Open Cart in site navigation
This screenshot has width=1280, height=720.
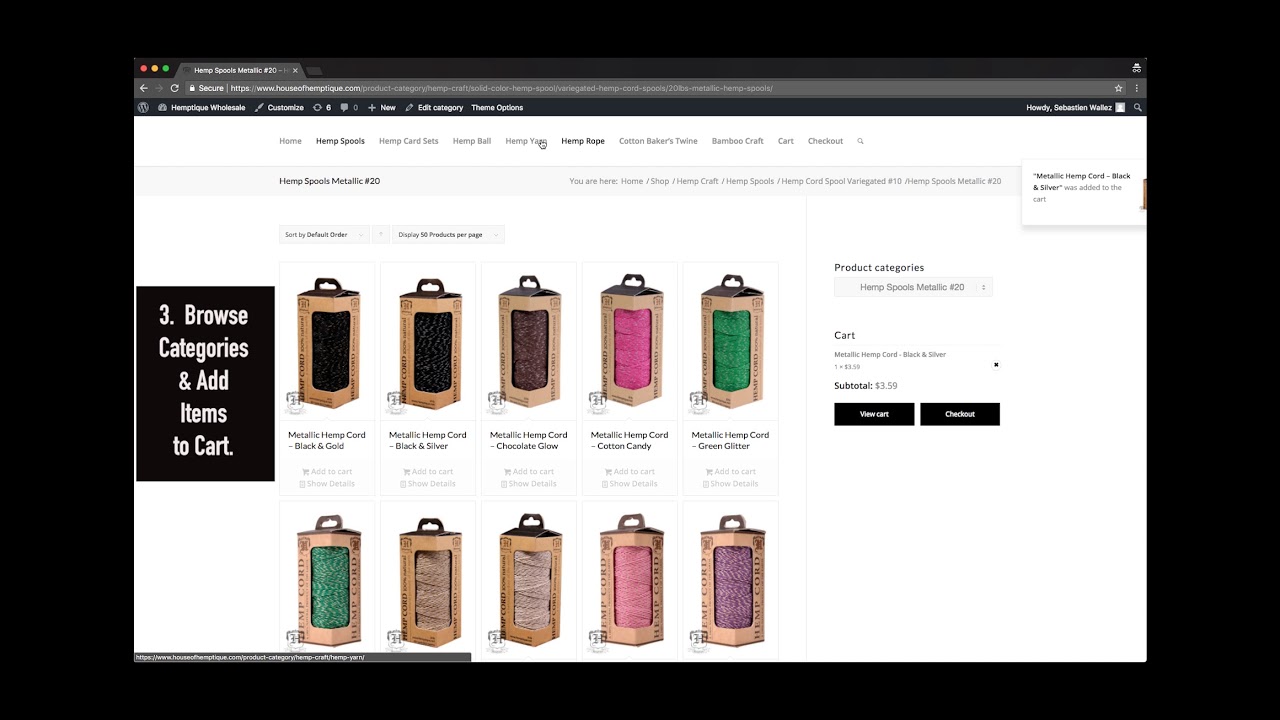coord(786,141)
